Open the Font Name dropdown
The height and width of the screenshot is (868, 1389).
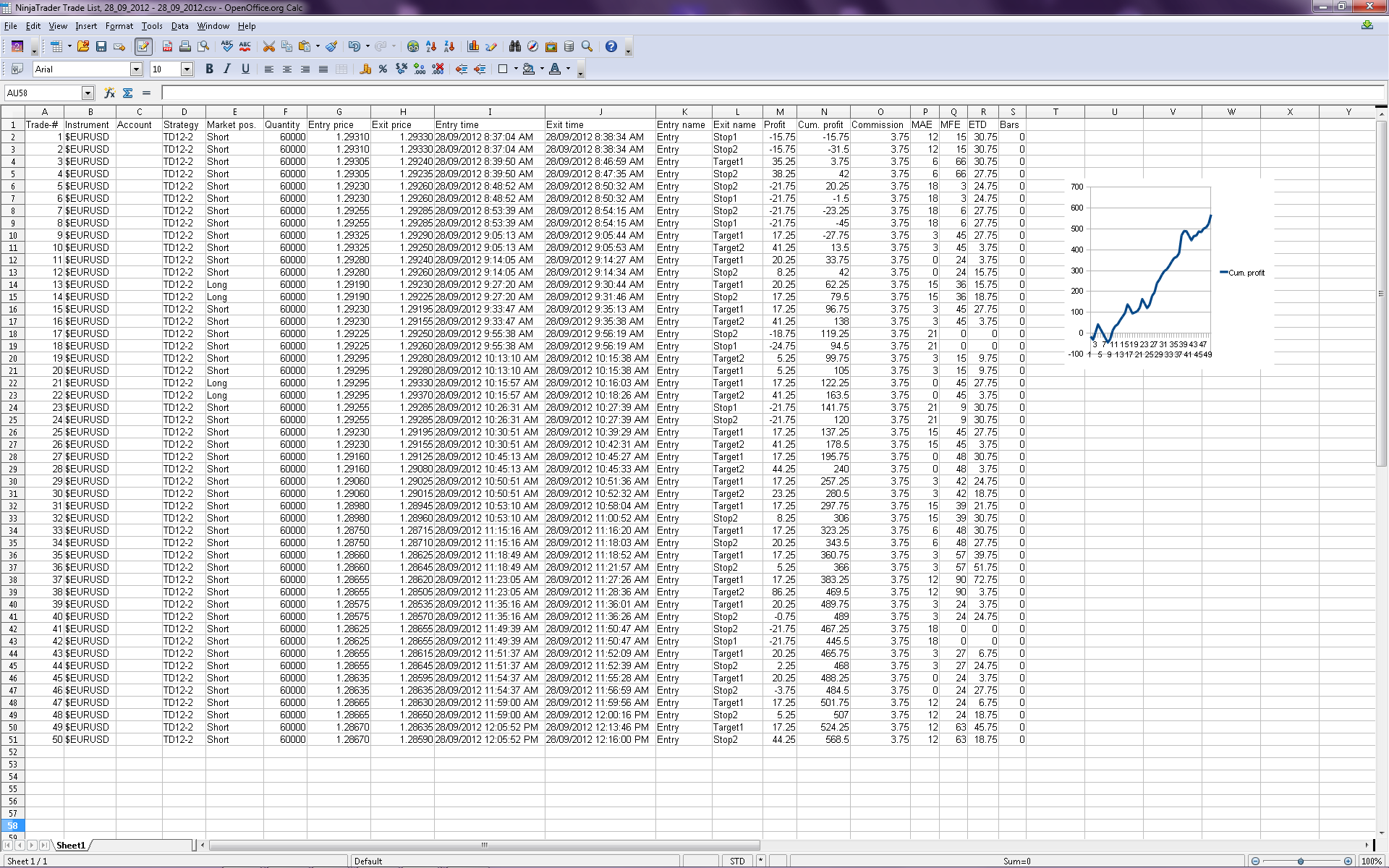coord(136,69)
